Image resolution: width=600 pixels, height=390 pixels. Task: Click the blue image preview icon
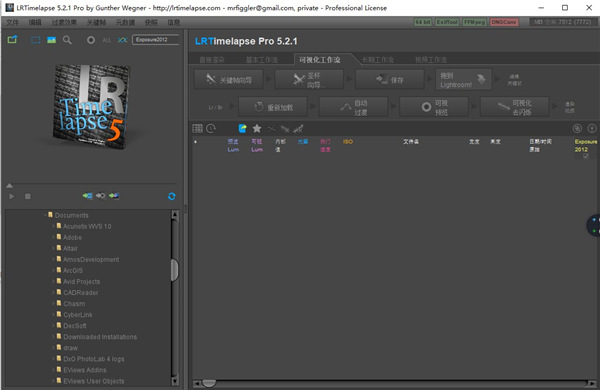[51, 40]
